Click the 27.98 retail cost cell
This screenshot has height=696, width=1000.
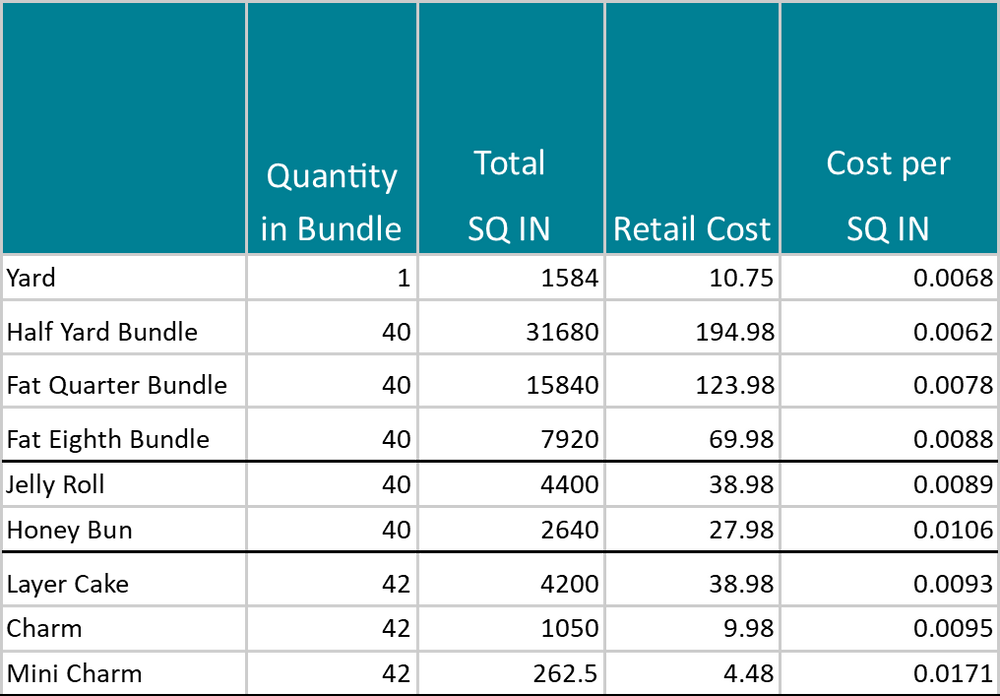point(691,530)
